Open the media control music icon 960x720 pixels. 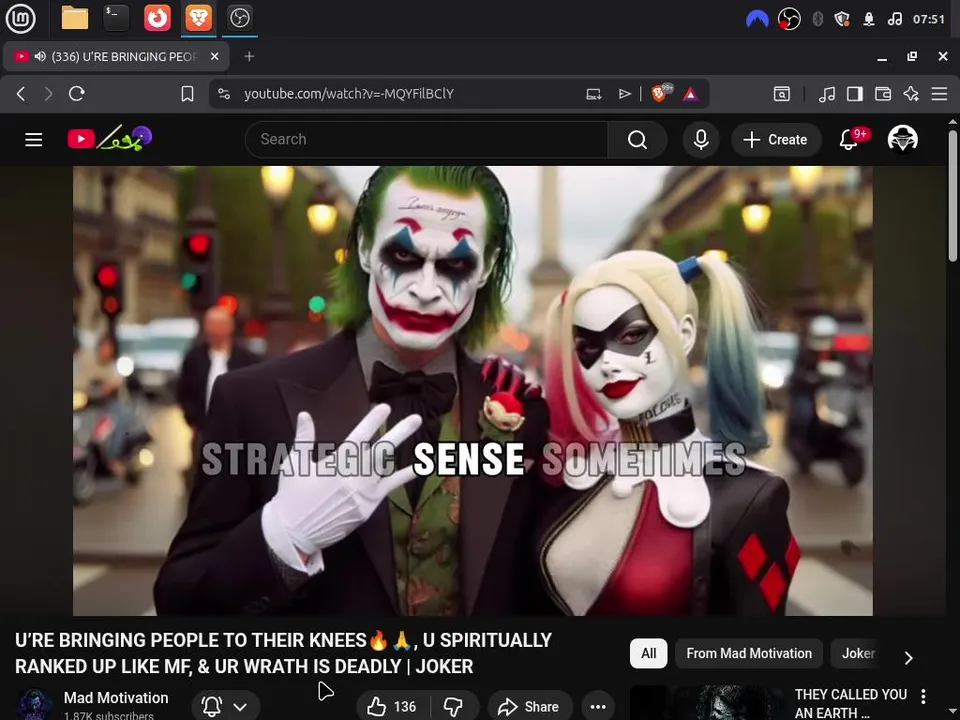827,94
